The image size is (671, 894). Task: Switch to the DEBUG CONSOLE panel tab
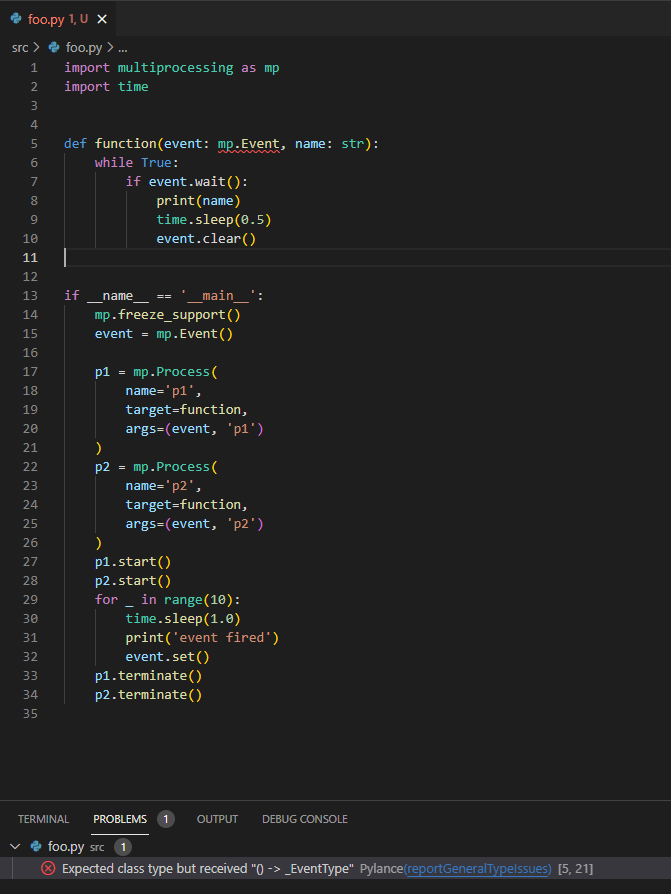tap(305, 819)
